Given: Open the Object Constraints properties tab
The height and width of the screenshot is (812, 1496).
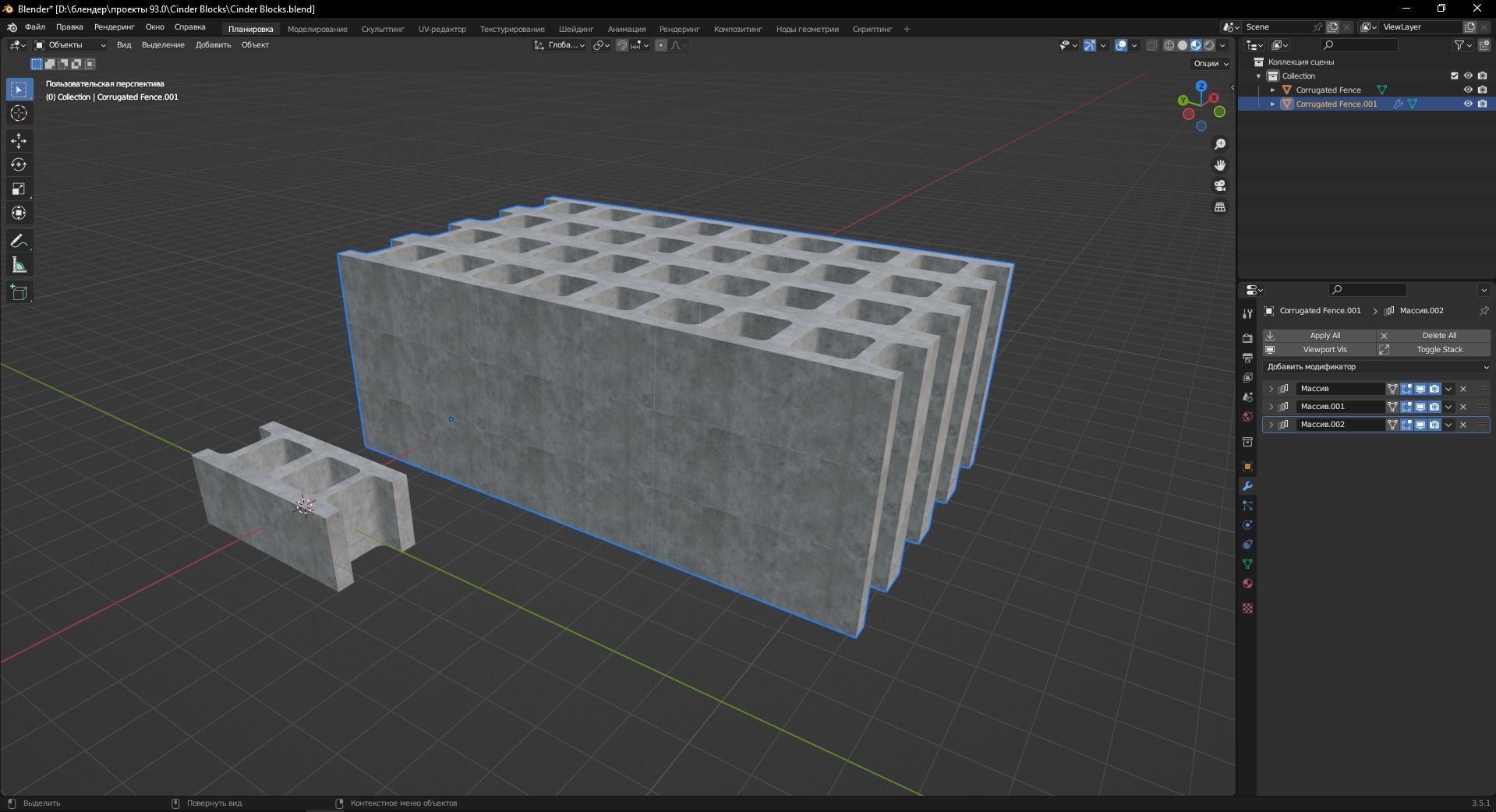Looking at the screenshot, I should click(x=1247, y=545).
